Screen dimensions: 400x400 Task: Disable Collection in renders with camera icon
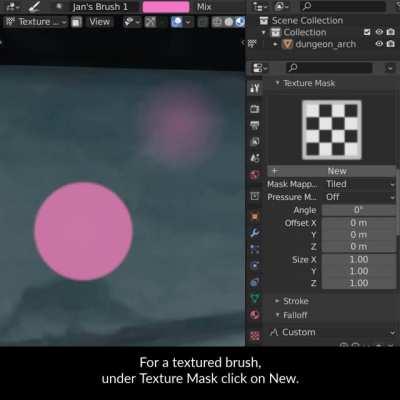391,32
